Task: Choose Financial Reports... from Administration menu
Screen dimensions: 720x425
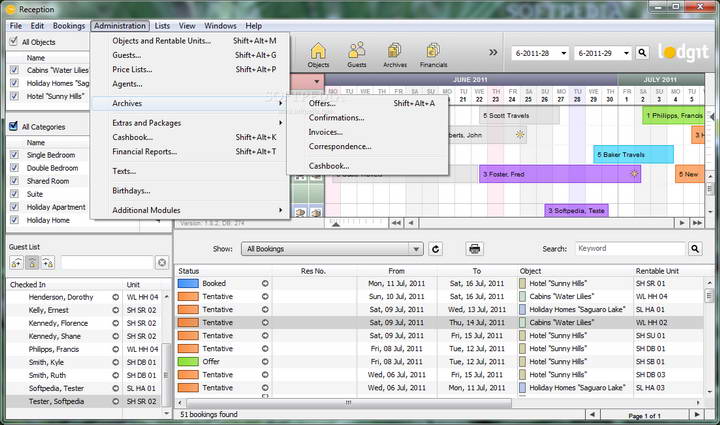Action: [144, 151]
